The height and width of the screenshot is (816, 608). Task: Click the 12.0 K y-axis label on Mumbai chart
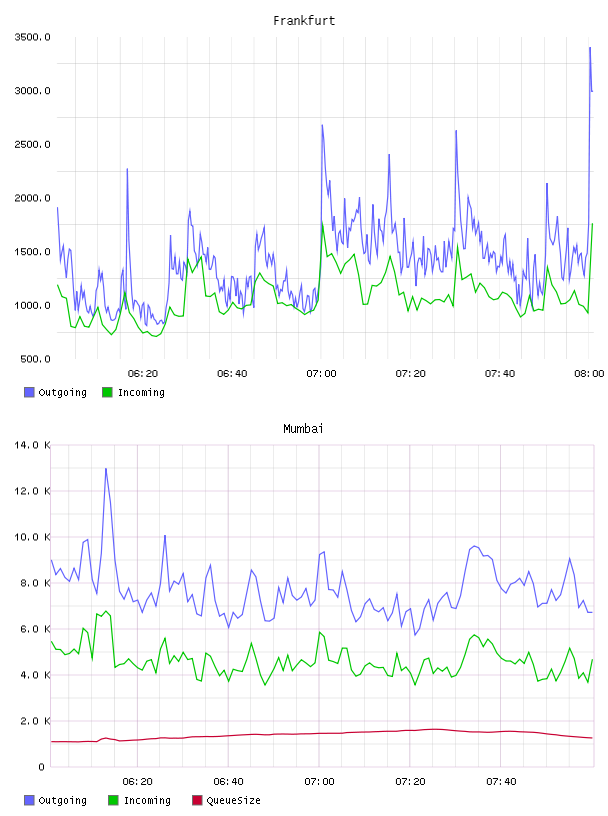(x=32, y=491)
